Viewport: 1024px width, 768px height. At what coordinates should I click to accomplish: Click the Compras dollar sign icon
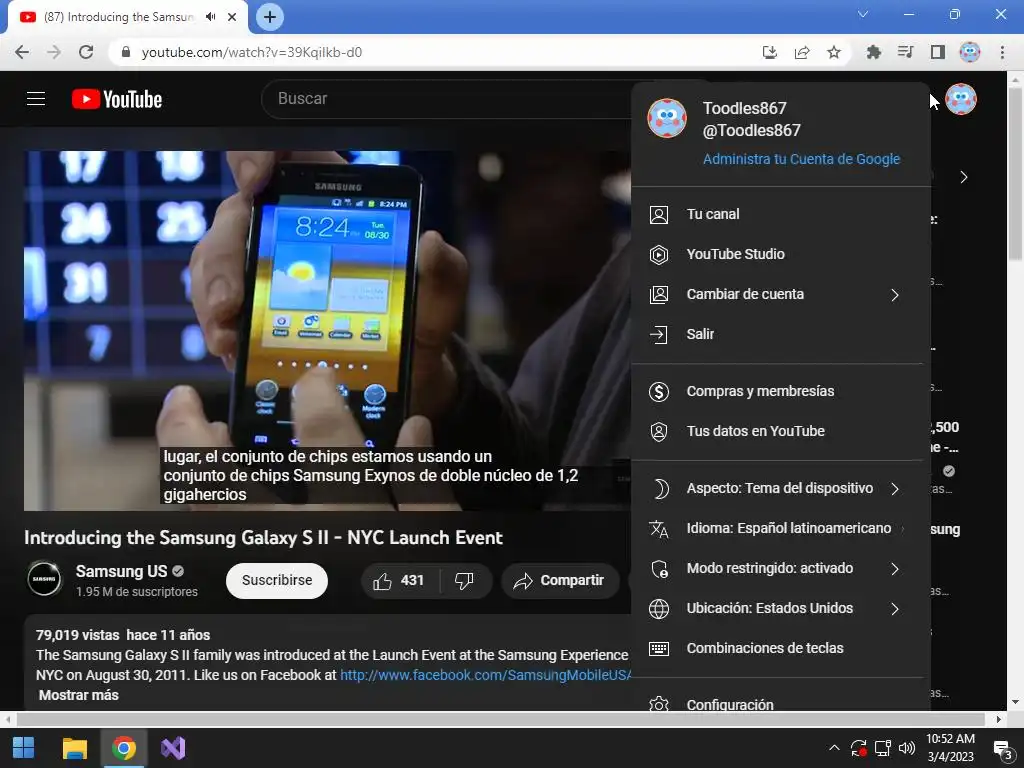click(659, 391)
